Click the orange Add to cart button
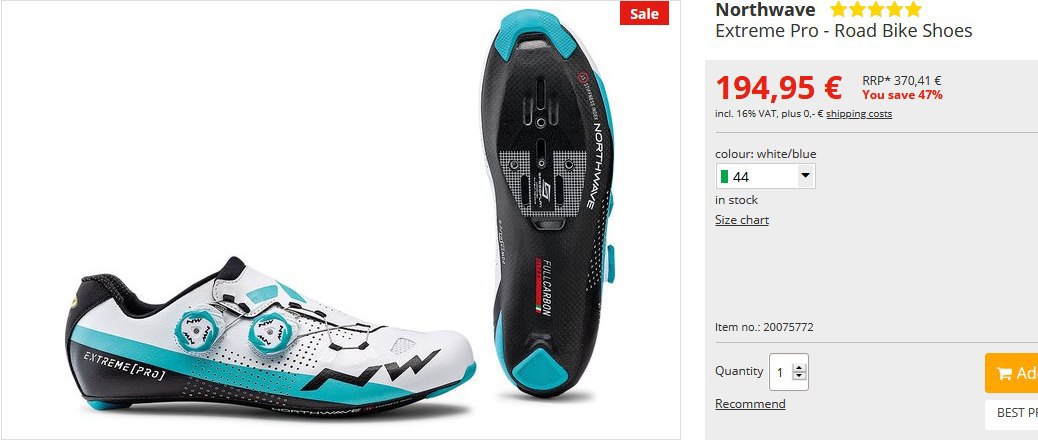Image resolution: width=1038 pixels, height=440 pixels. (x=1012, y=373)
